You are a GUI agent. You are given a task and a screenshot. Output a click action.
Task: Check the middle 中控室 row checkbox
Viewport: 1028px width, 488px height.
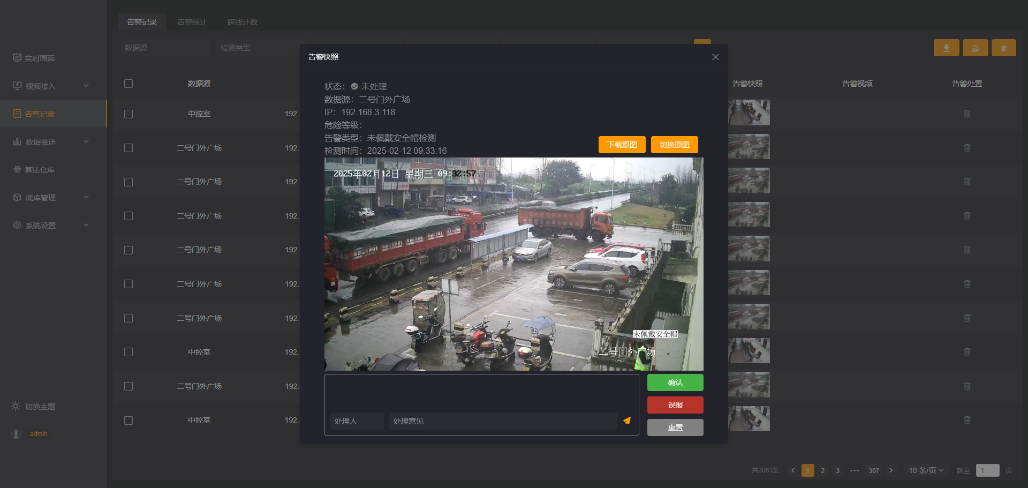pyautogui.click(x=128, y=352)
